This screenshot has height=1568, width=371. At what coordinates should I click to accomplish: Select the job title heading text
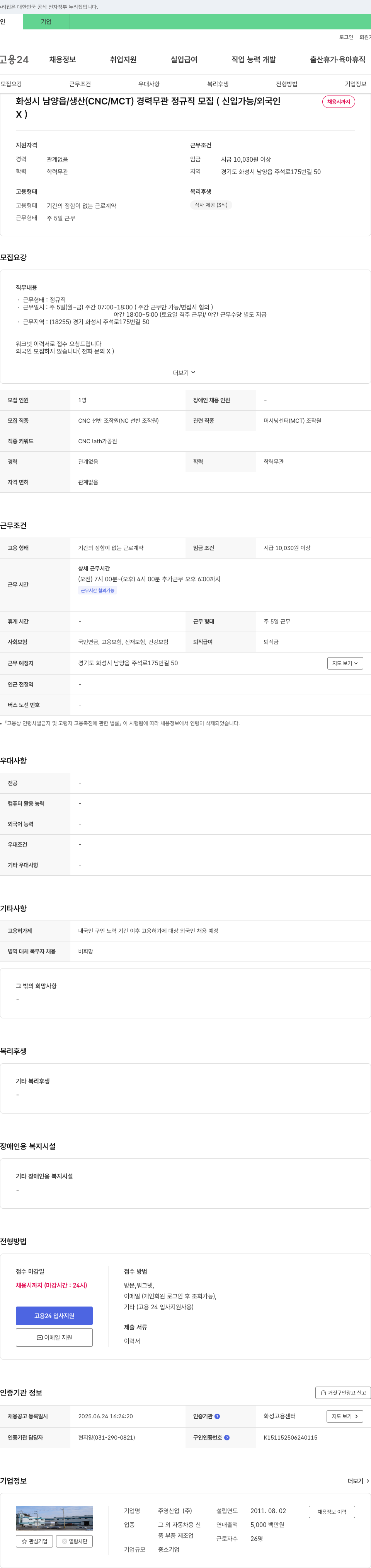pos(148,108)
